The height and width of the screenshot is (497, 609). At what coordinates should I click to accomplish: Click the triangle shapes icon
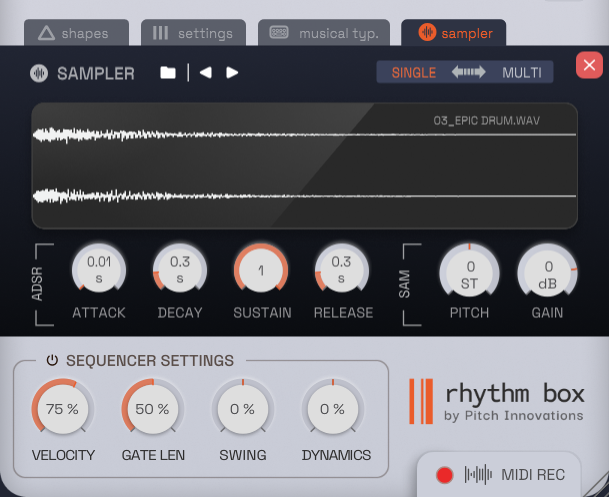46,33
